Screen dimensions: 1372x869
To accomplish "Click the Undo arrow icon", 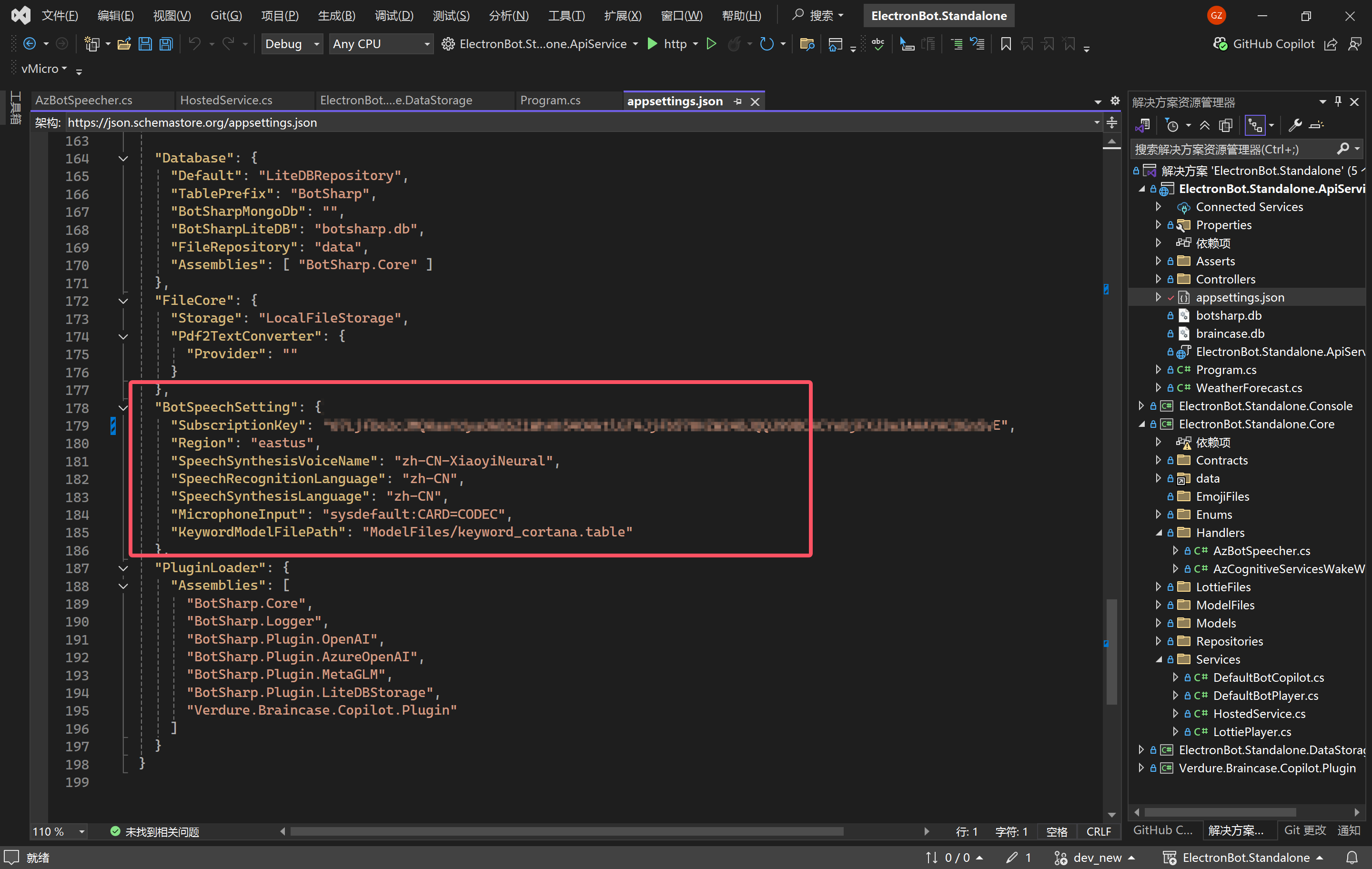I will (195, 44).
